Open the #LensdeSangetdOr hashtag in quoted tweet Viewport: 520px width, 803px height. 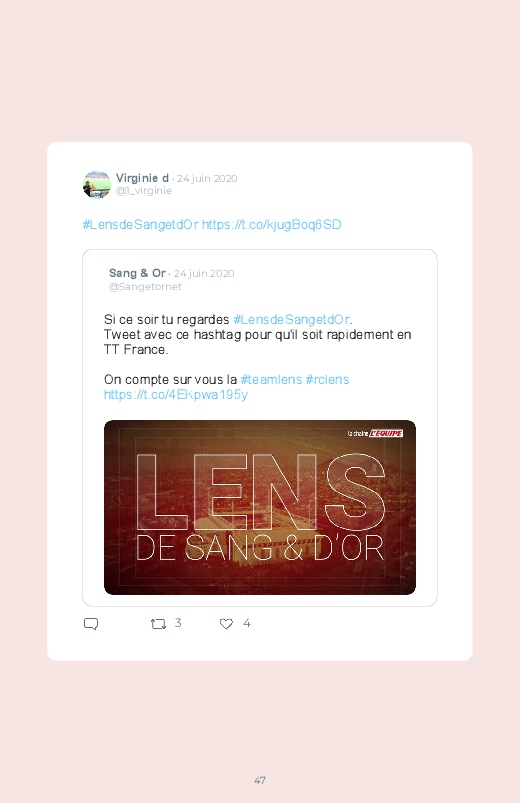click(x=292, y=320)
